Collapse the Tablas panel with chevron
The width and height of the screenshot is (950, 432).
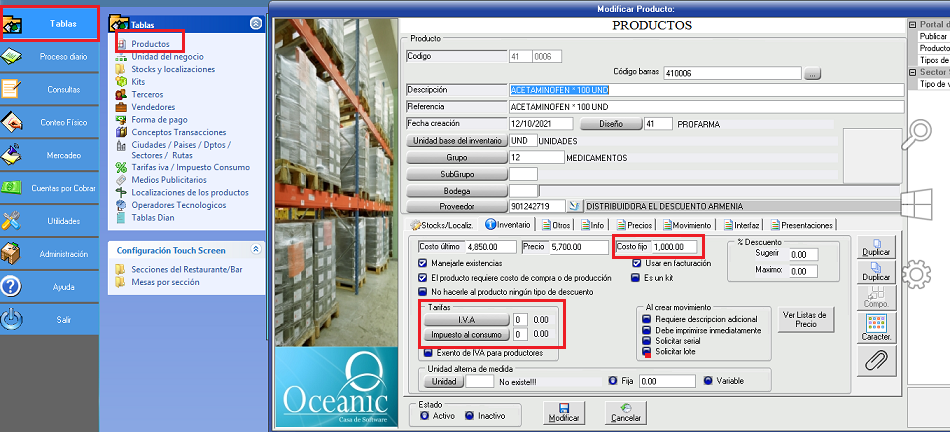tap(255, 22)
